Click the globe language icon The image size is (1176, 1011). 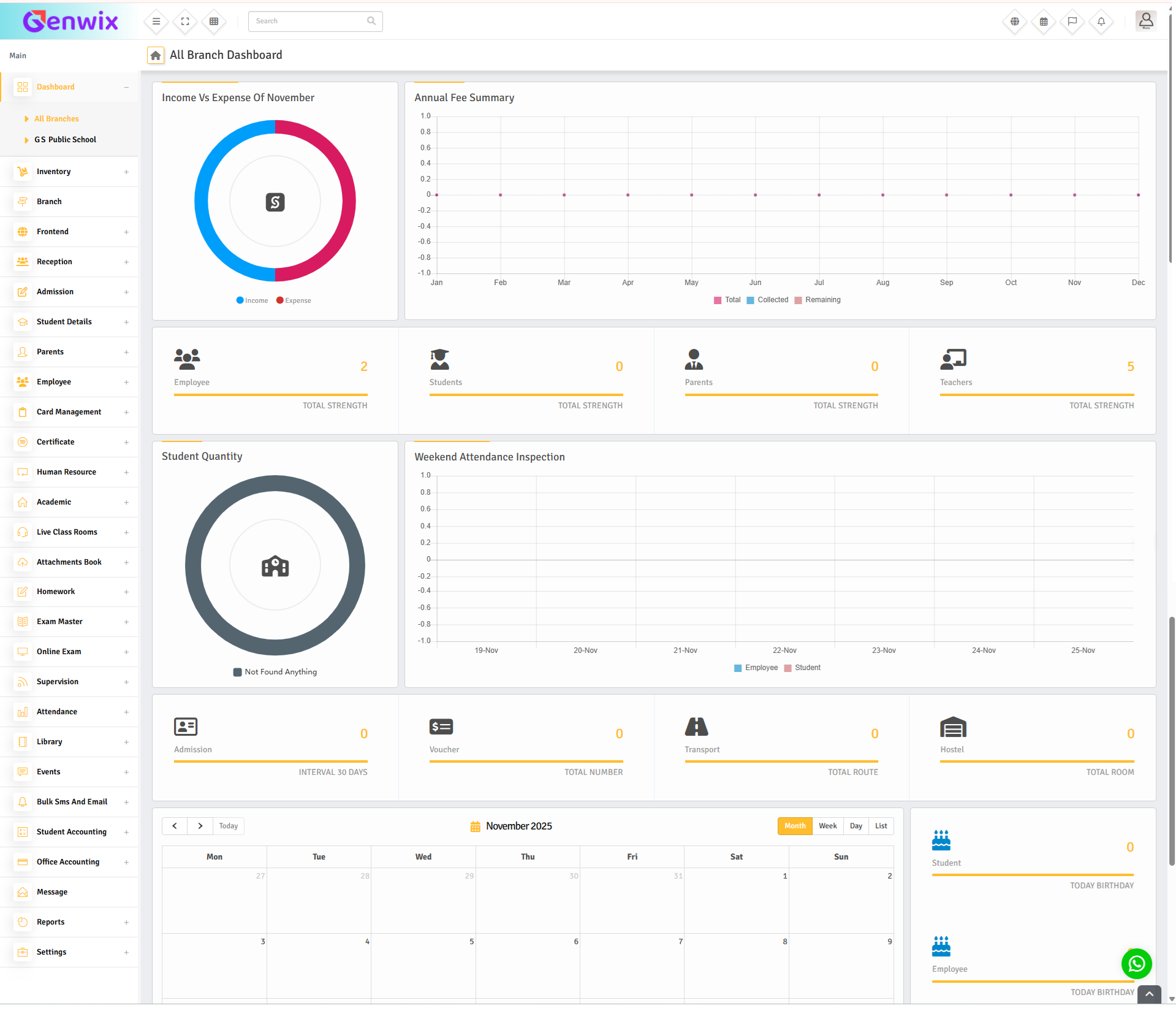[x=1015, y=21]
